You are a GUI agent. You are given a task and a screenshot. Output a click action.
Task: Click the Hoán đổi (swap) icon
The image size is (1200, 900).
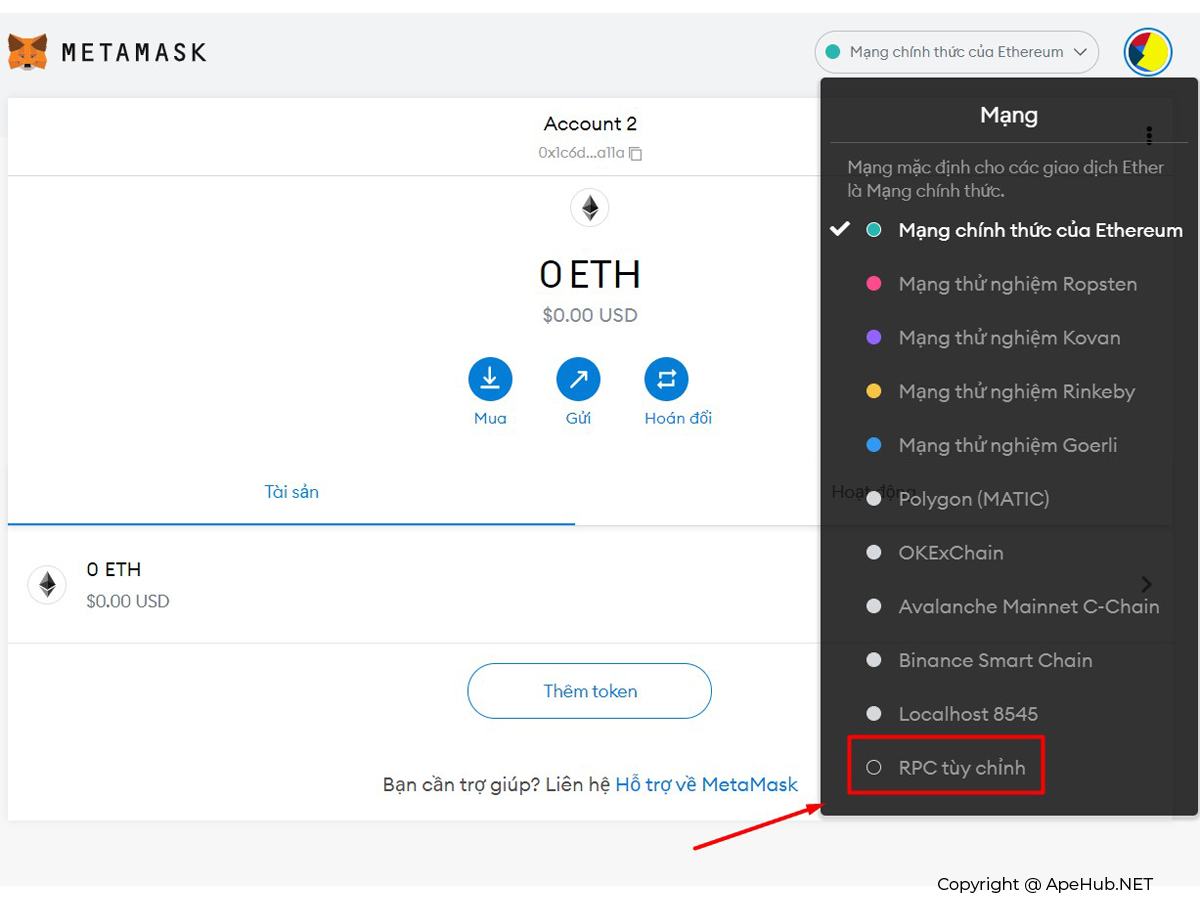point(667,379)
